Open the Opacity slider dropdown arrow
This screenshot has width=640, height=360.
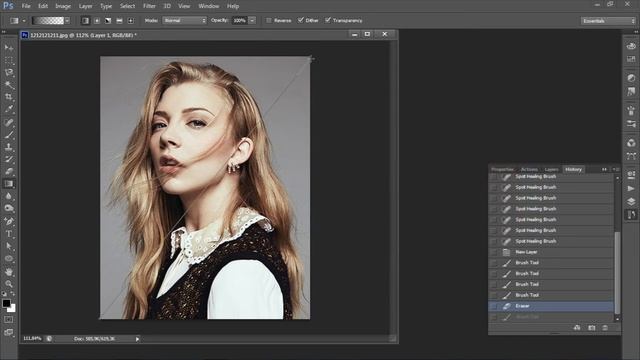point(252,20)
